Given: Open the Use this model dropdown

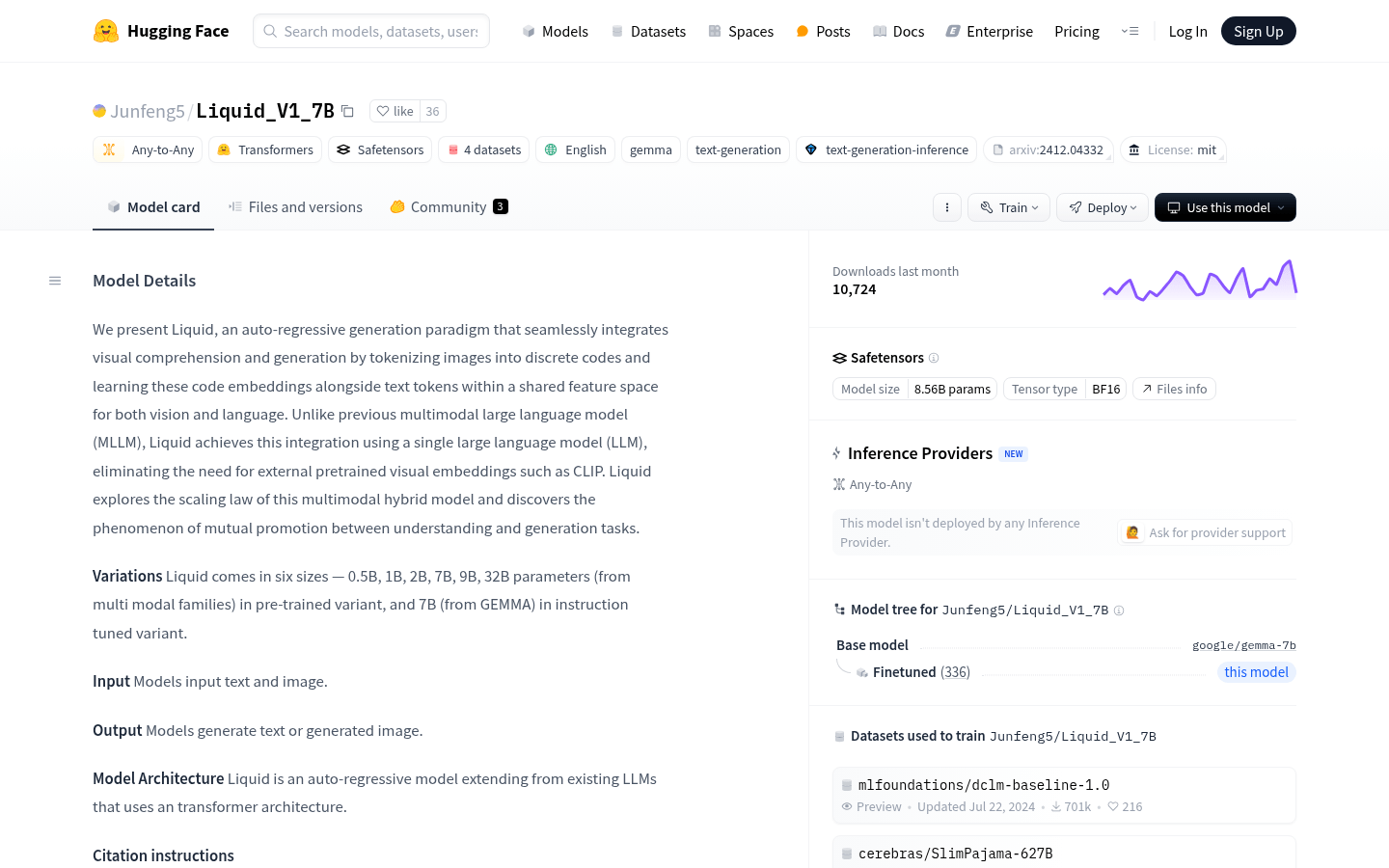Looking at the screenshot, I should click(1225, 207).
